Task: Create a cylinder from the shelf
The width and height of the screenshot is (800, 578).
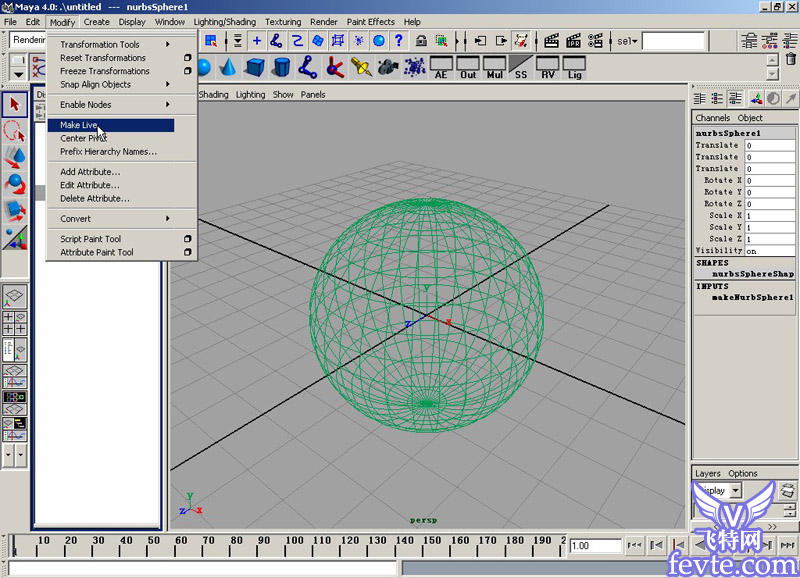Action: click(x=282, y=67)
